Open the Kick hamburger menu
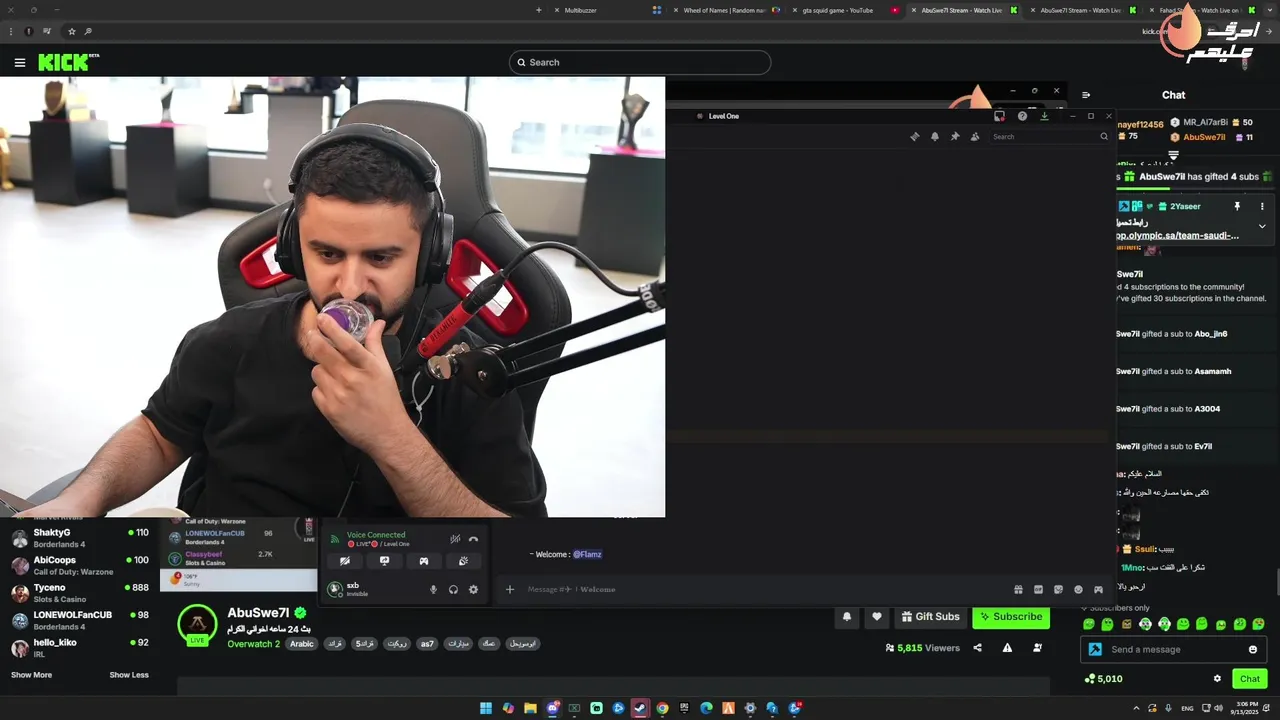 coord(20,62)
